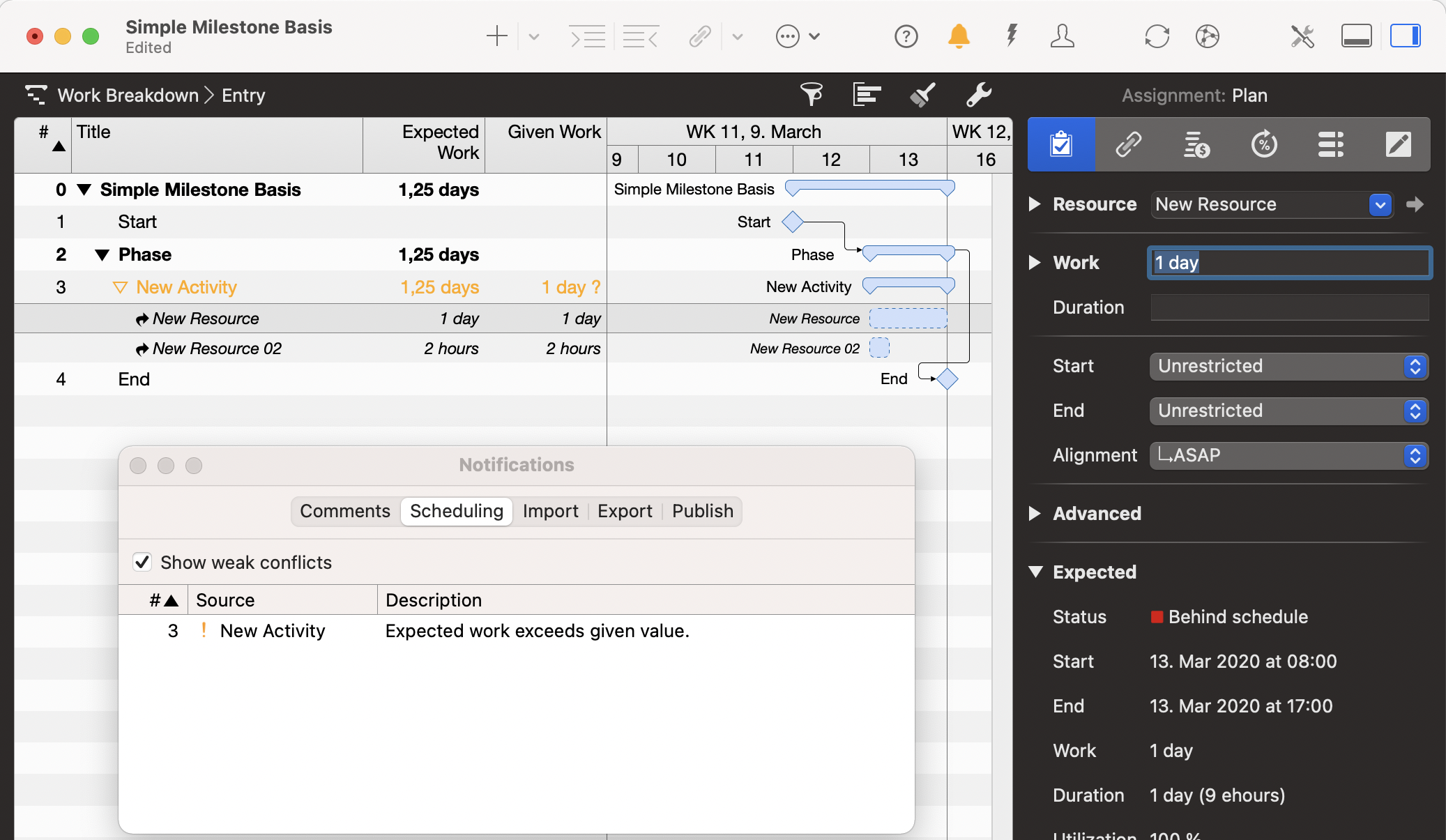Click the lightning bolt icon
The image size is (1446, 840).
pos(1011,36)
